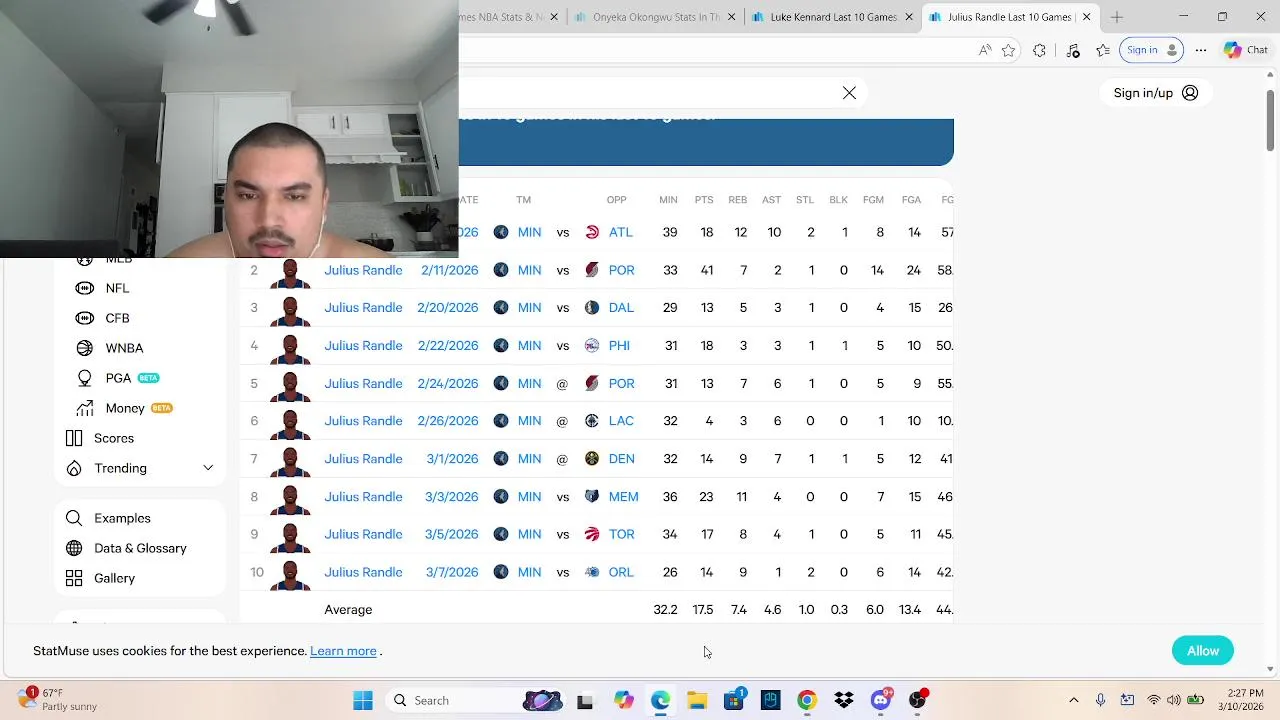Open Discord from taskbar
1280x720 pixels.
click(881, 701)
